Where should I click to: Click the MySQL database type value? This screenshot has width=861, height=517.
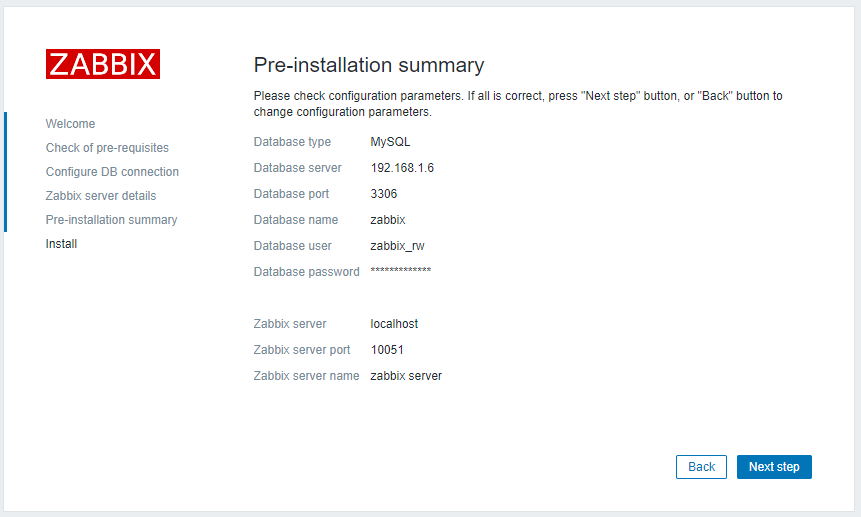pos(390,142)
